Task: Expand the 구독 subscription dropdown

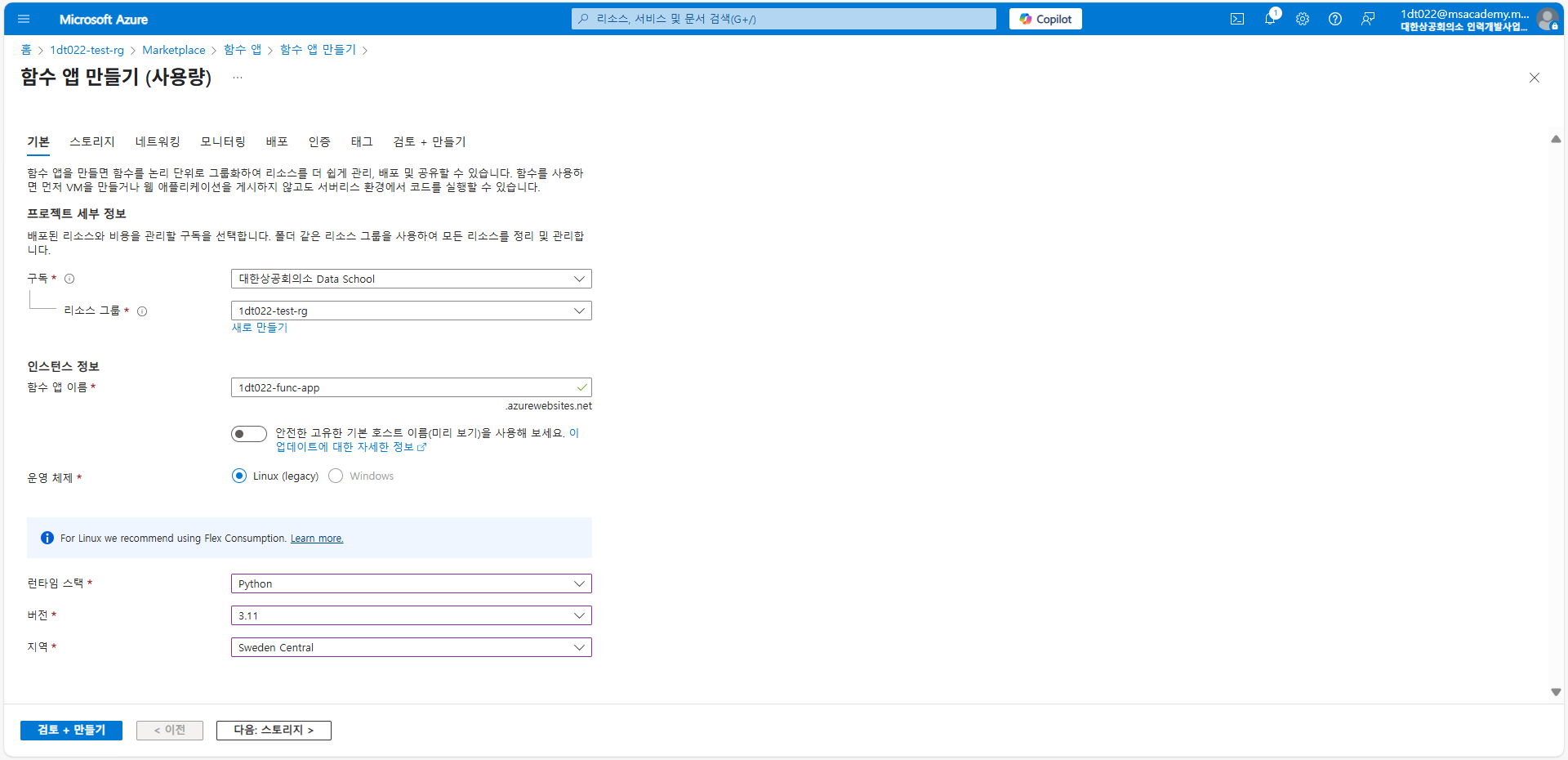Action: pos(412,279)
